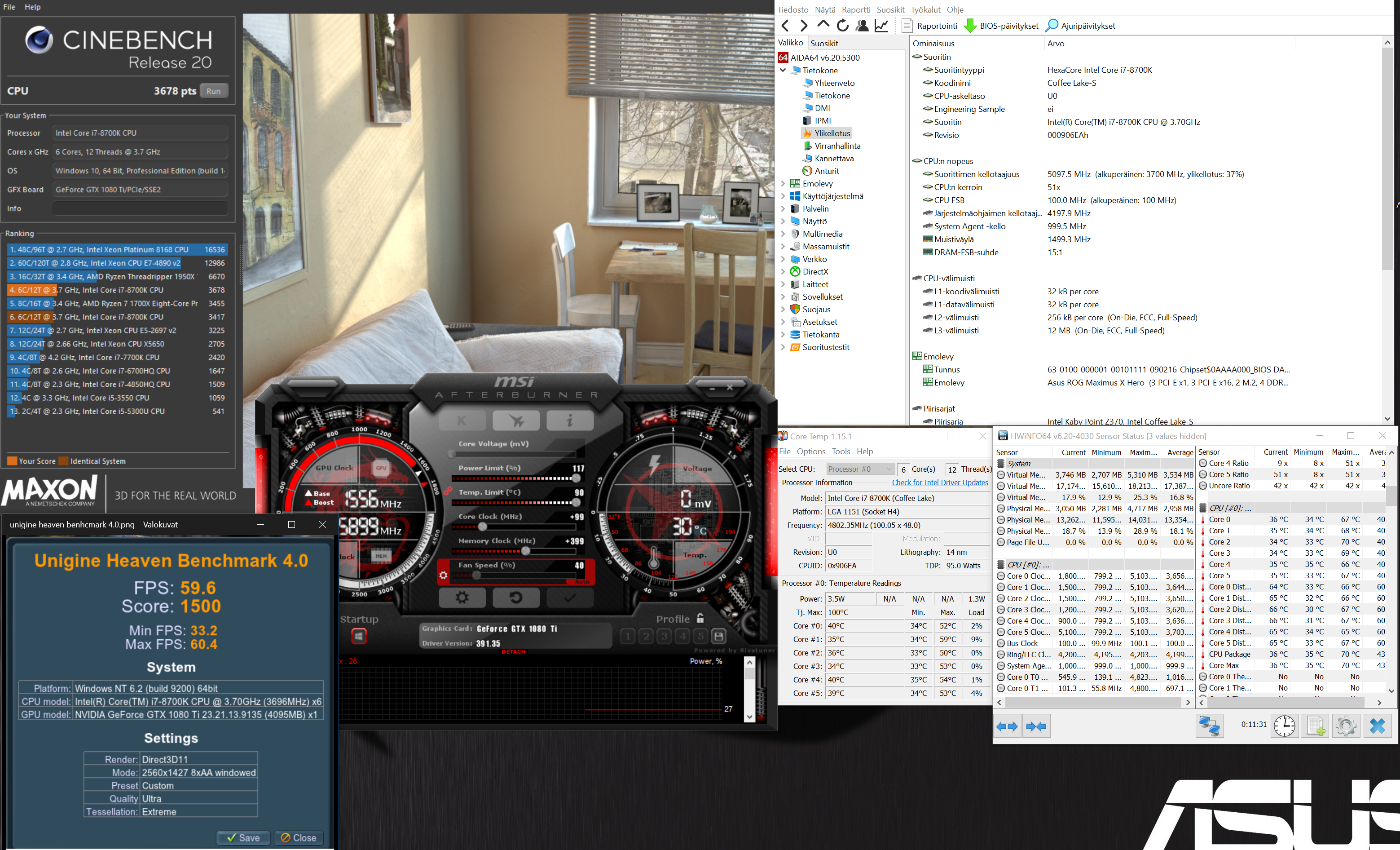Click Cinebench CPU Run button
Image resolution: width=1400 pixels, height=850 pixels.
[x=214, y=91]
